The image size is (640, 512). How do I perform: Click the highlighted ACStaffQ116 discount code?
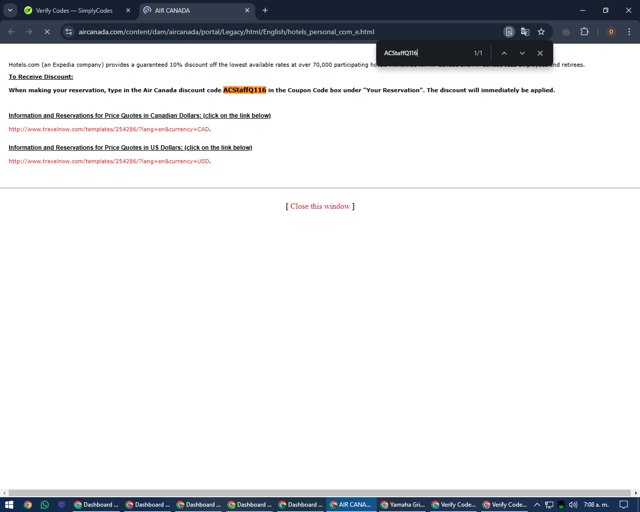pyautogui.click(x=244, y=90)
